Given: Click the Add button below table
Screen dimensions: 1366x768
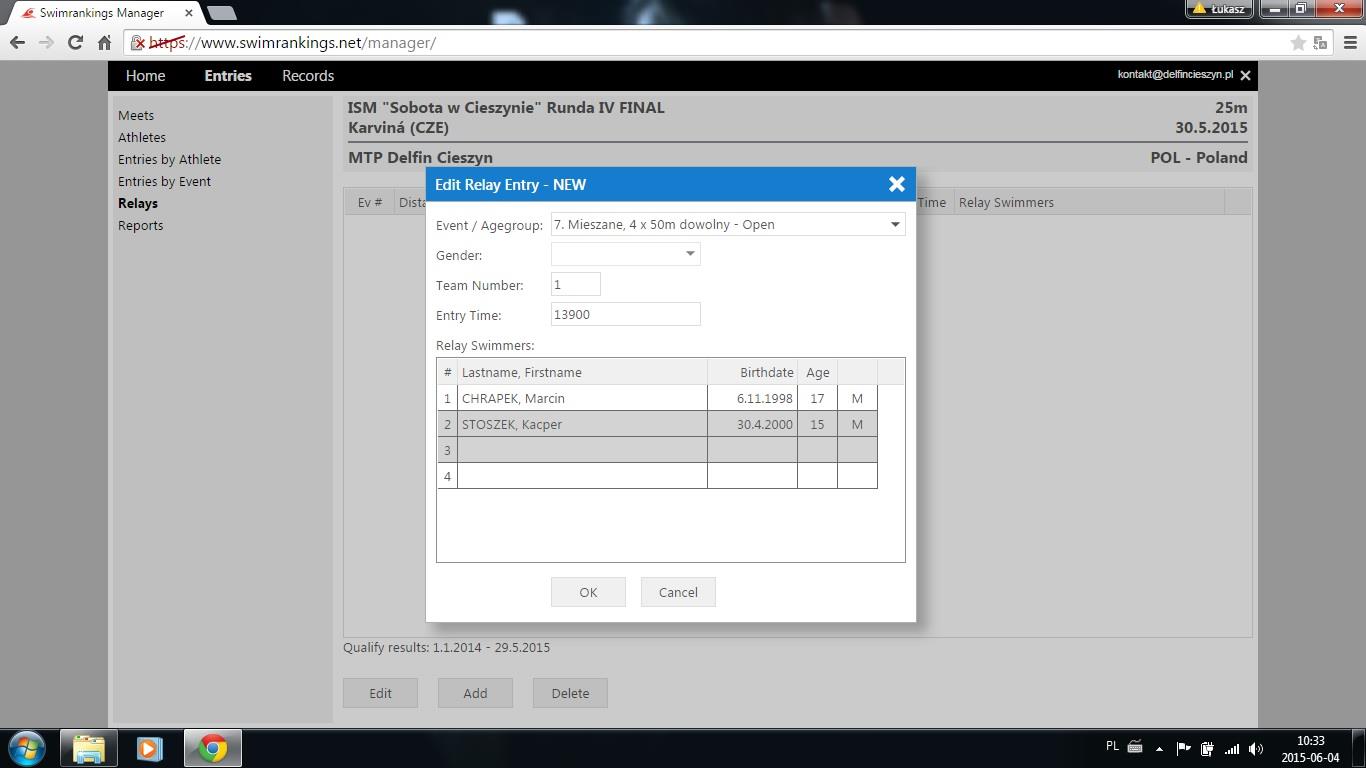Looking at the screenshot, I should click(x=475, y=693).
